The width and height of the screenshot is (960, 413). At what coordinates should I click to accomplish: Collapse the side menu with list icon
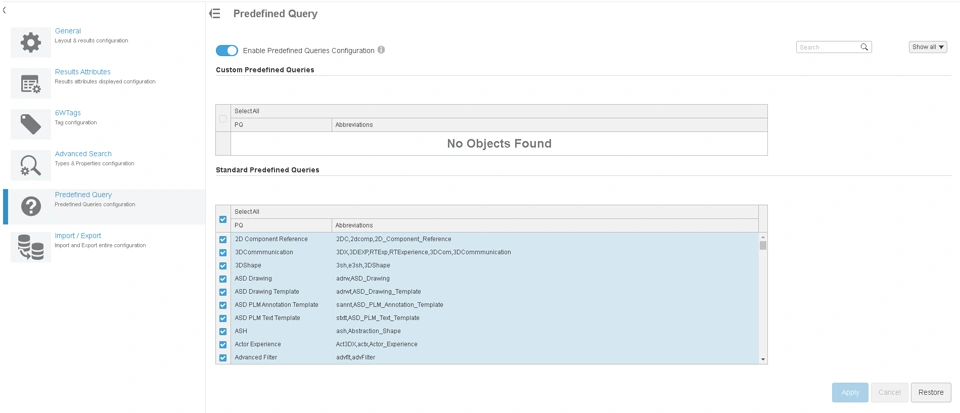215,14
